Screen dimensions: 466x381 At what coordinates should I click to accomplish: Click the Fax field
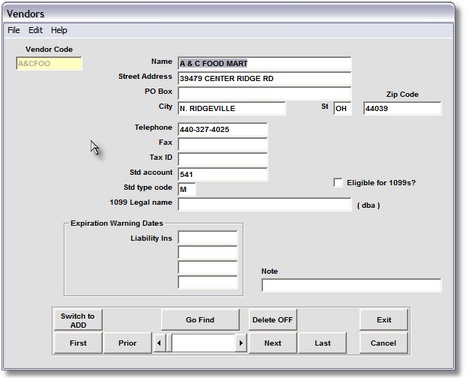(x=223, y=145)
